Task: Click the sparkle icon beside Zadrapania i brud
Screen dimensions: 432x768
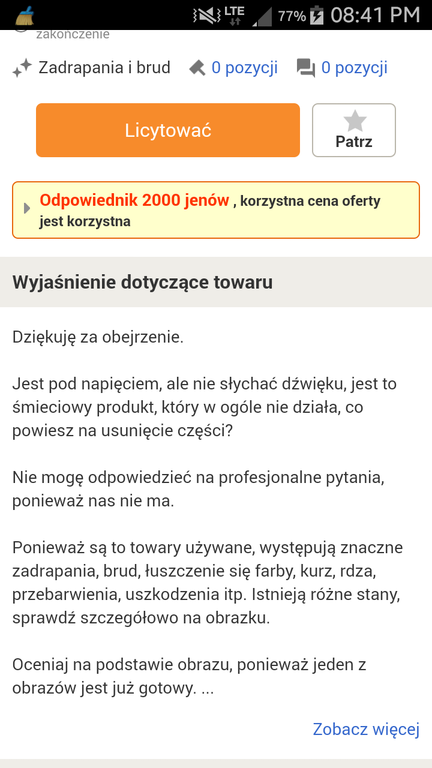Action: click(22, 68)
